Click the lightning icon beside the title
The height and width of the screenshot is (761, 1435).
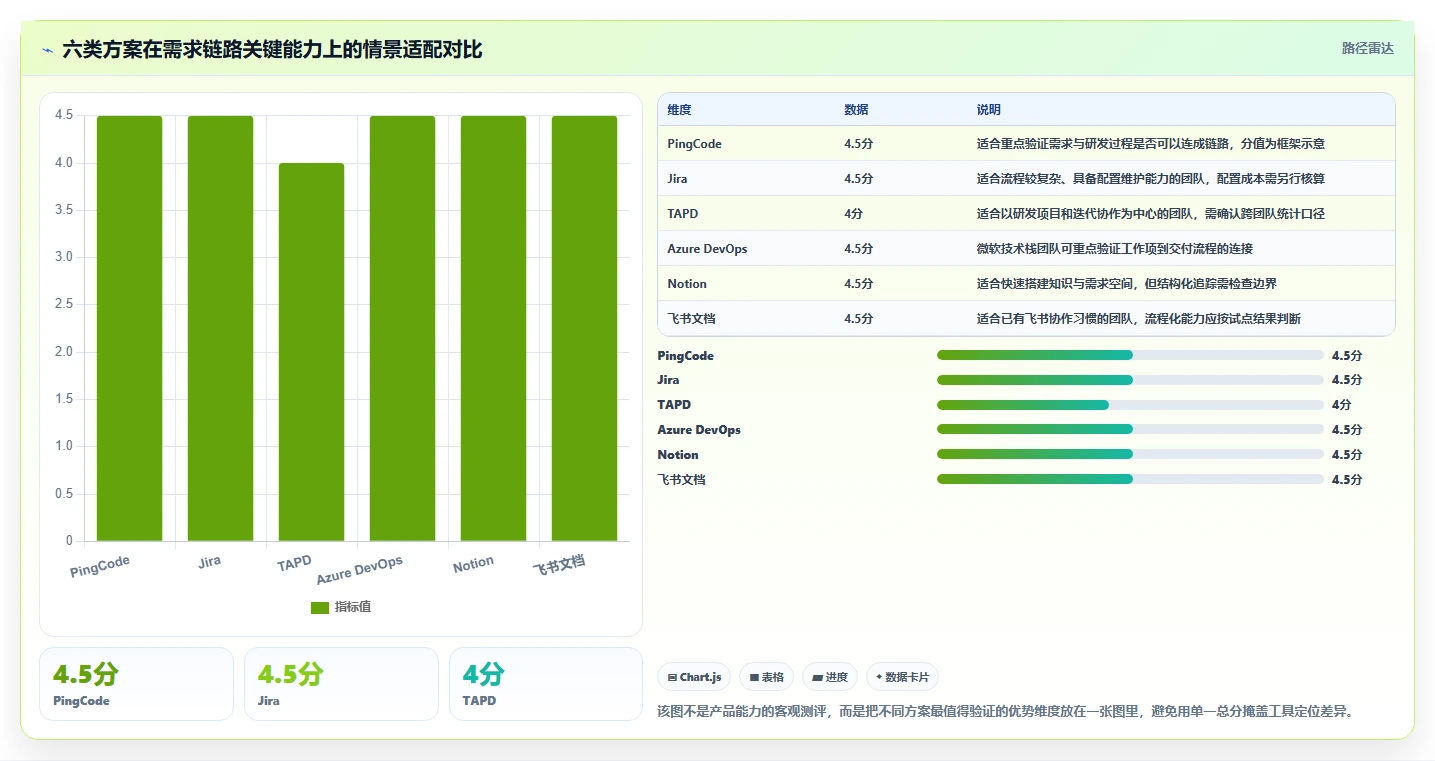click(48, 49)
